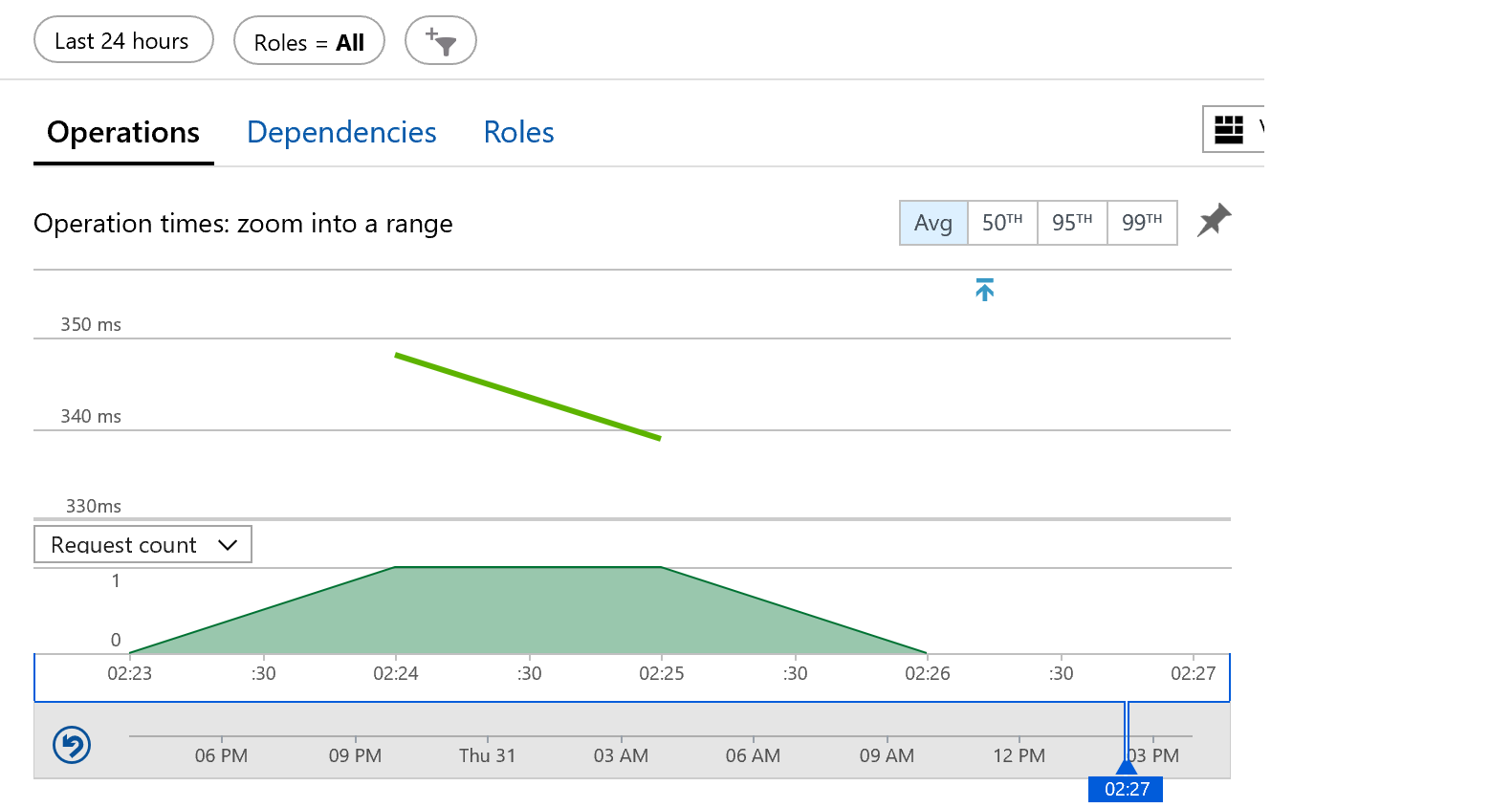Click the green request count area
This screenshot has width=1512, height=808.
click(527, 612)
